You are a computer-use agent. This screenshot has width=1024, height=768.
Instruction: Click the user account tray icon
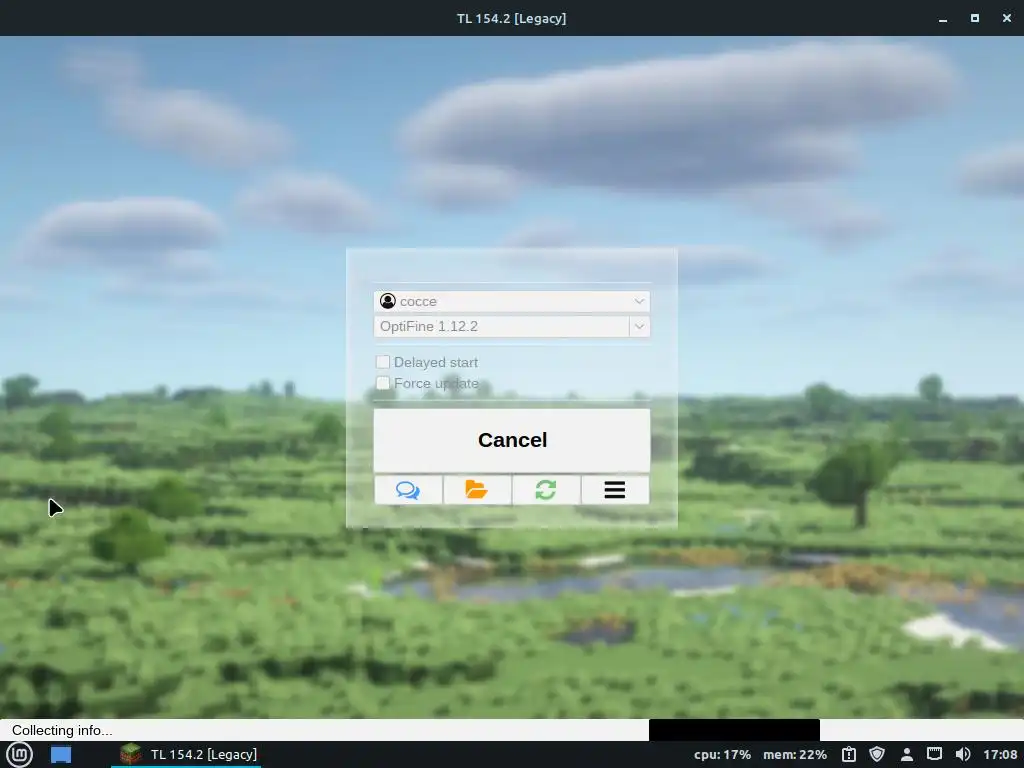[x=906, y=754]
